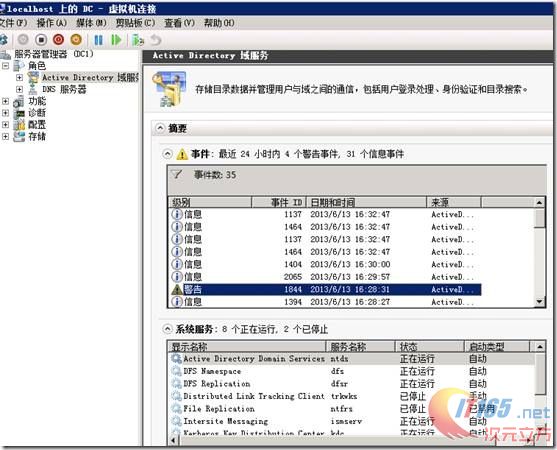The height and width of the screenshot is (450, 557).
Task: Click the horizontal scrollbar left arrow at bottom
Action: 174,440
